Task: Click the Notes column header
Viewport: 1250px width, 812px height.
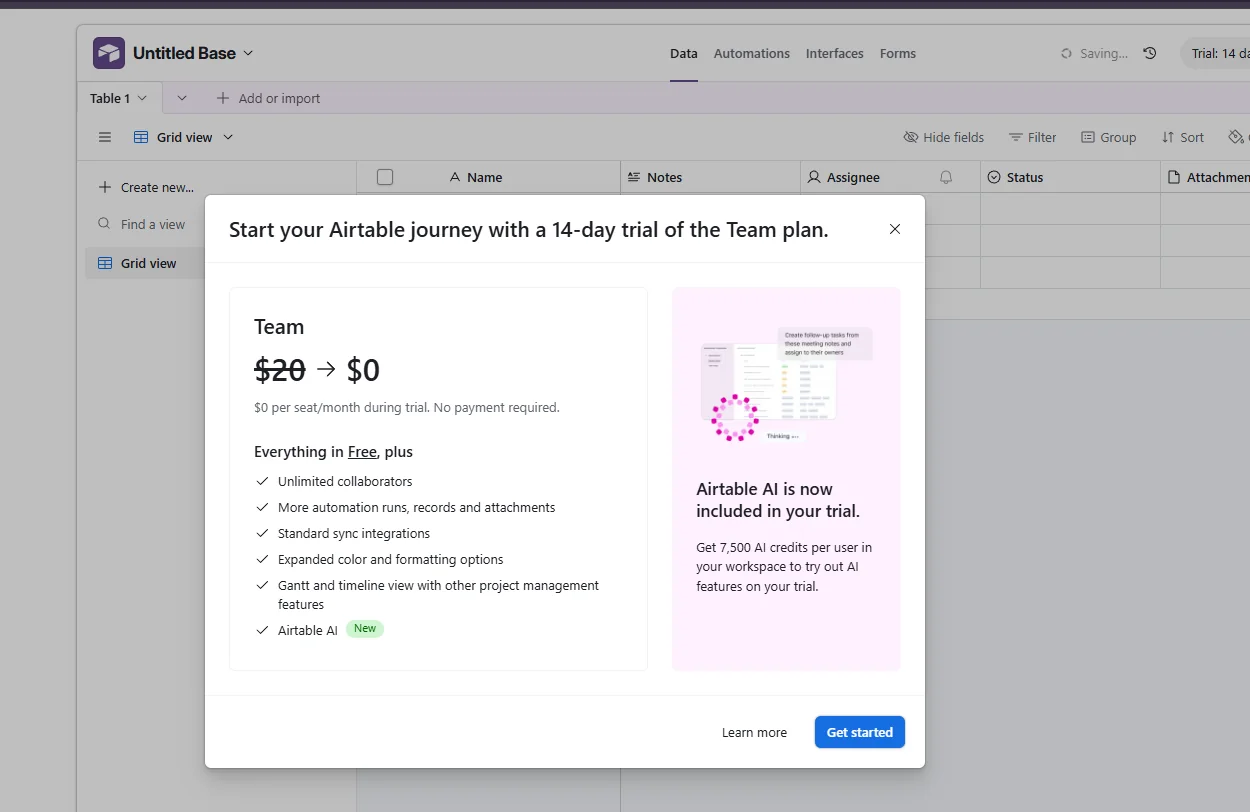Action: (710, 177)
